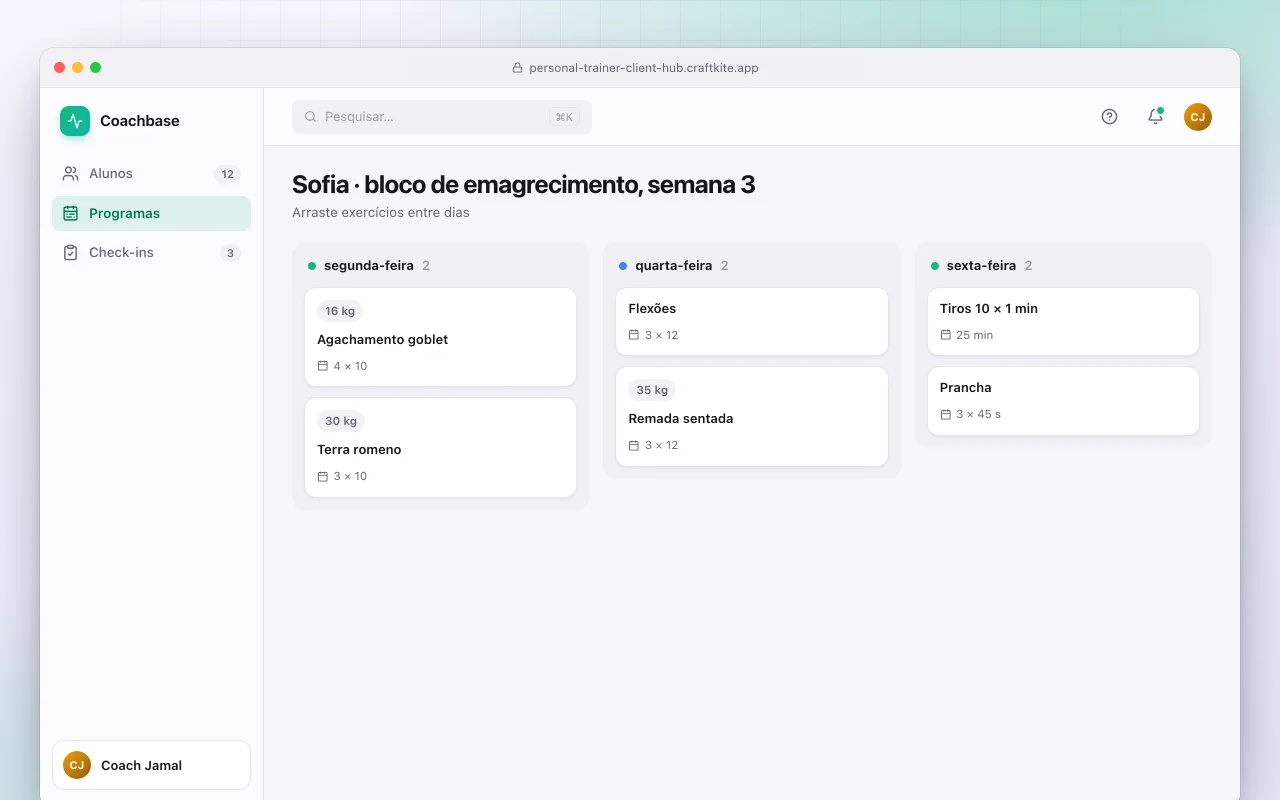This screenshot has height=800, width=1280.
Task: Click the calendar icon beside 25 min
Action: (945, 335)
